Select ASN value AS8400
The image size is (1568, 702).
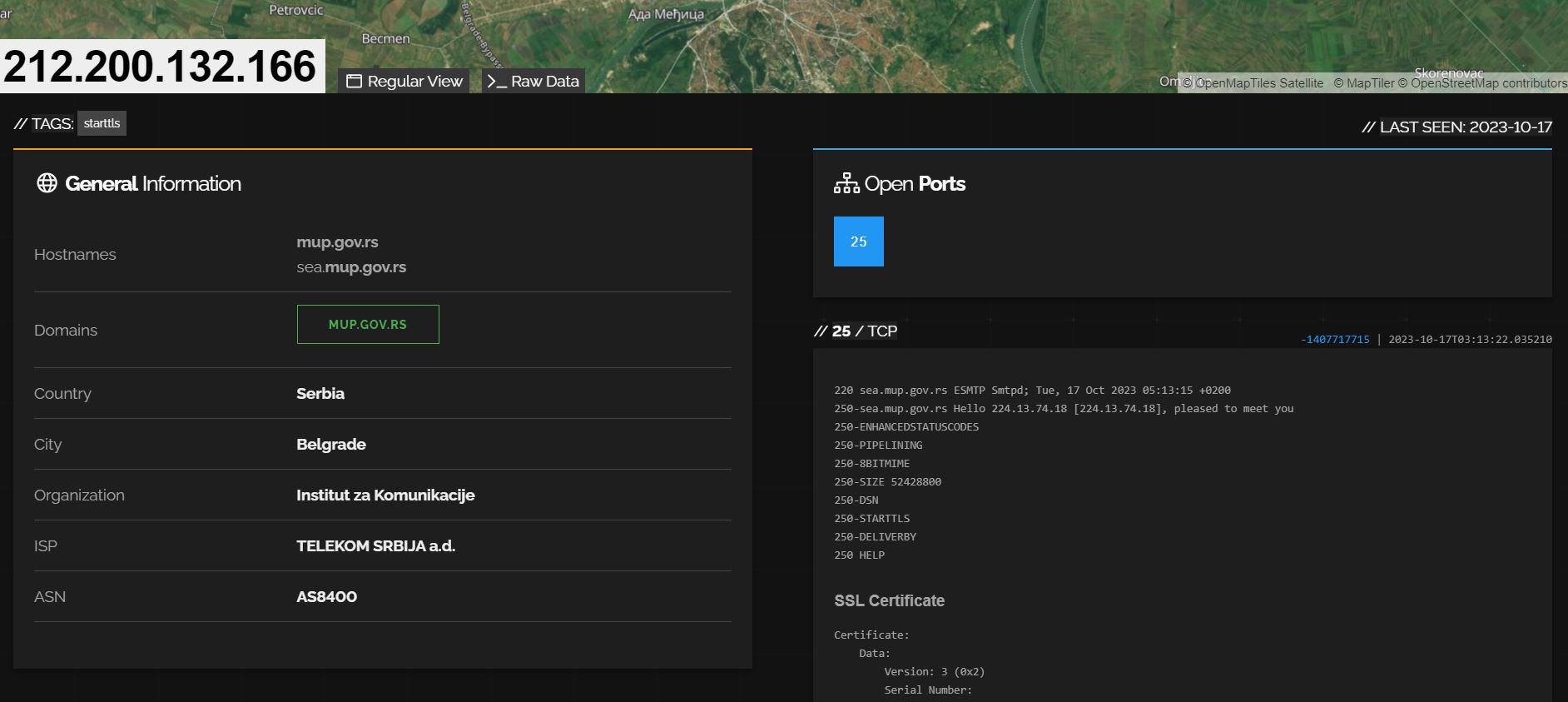tap(326, 596)
